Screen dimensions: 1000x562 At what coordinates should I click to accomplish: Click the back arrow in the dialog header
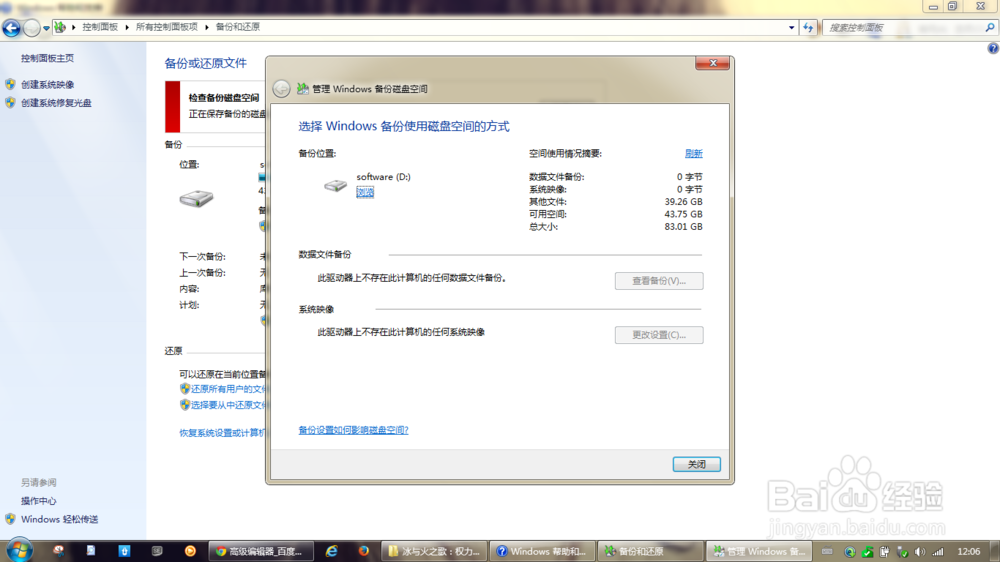(x=281, y=89)
